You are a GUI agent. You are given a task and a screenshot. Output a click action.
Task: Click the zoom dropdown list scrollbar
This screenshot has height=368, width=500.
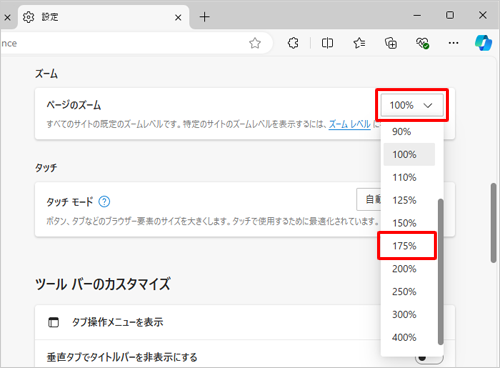(x=441, y=272)
